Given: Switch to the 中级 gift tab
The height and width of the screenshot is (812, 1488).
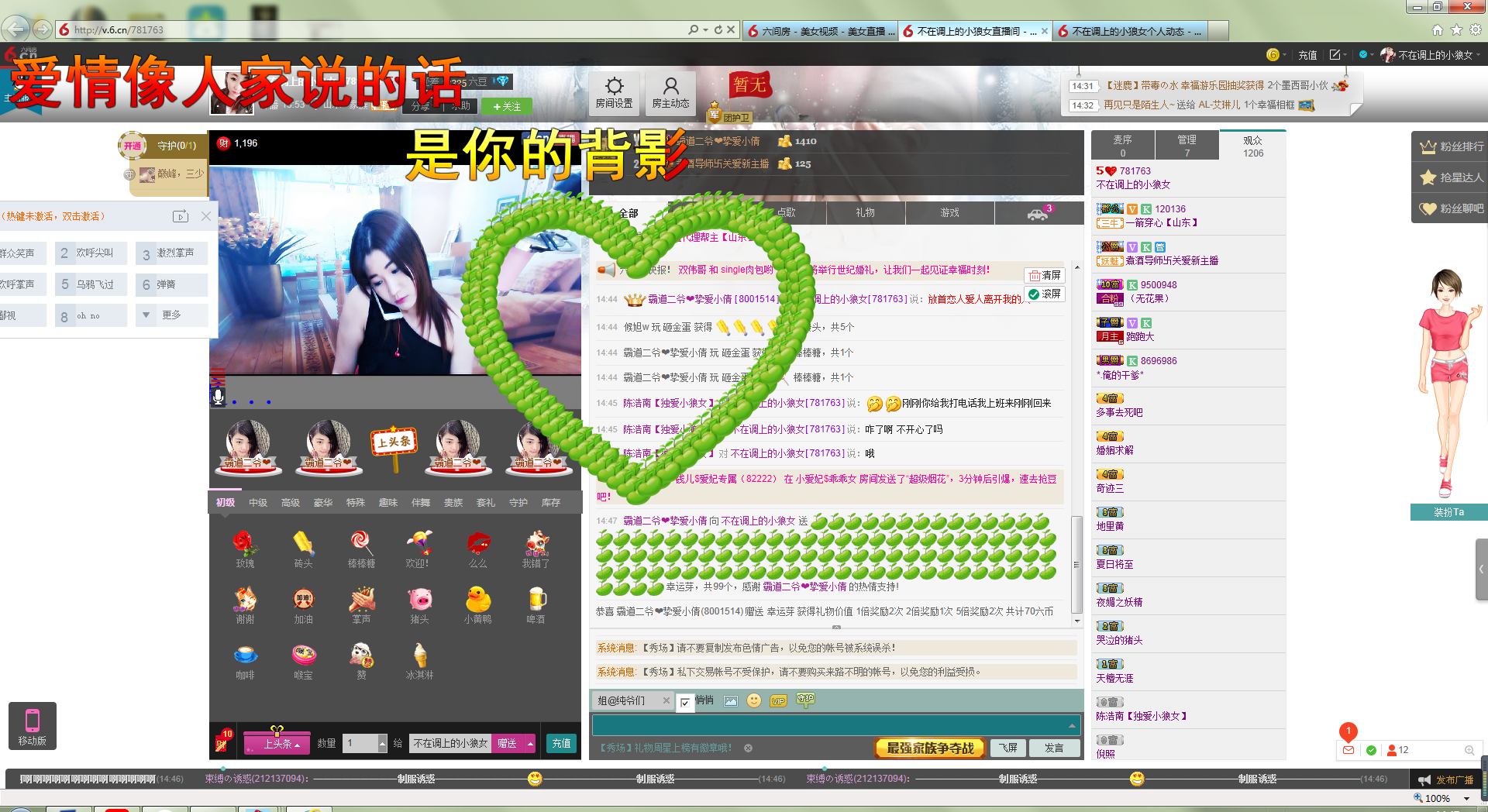Looking at the screenshot, I should (x=257, y=503).
